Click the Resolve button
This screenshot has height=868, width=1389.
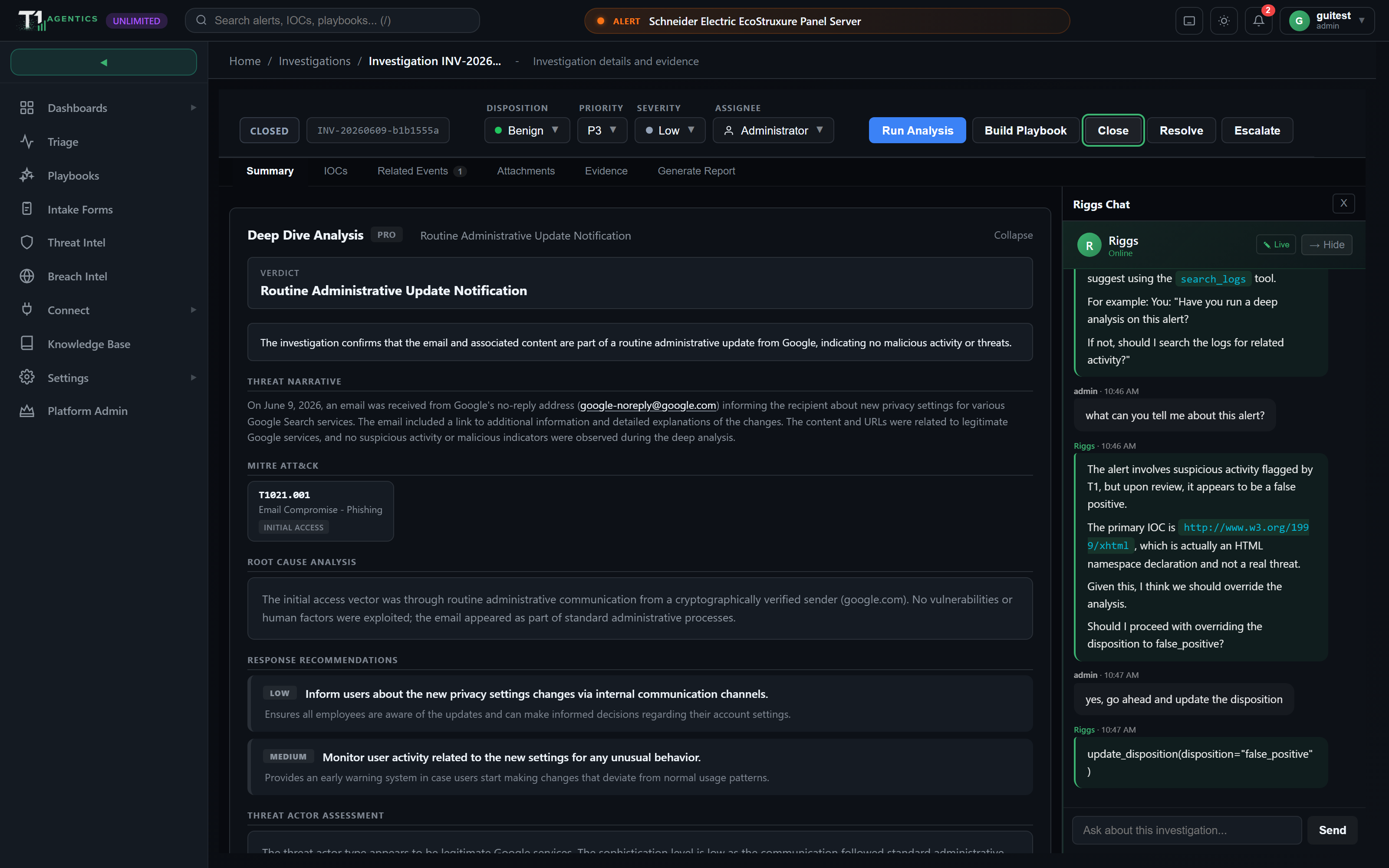pos(1181,130)
